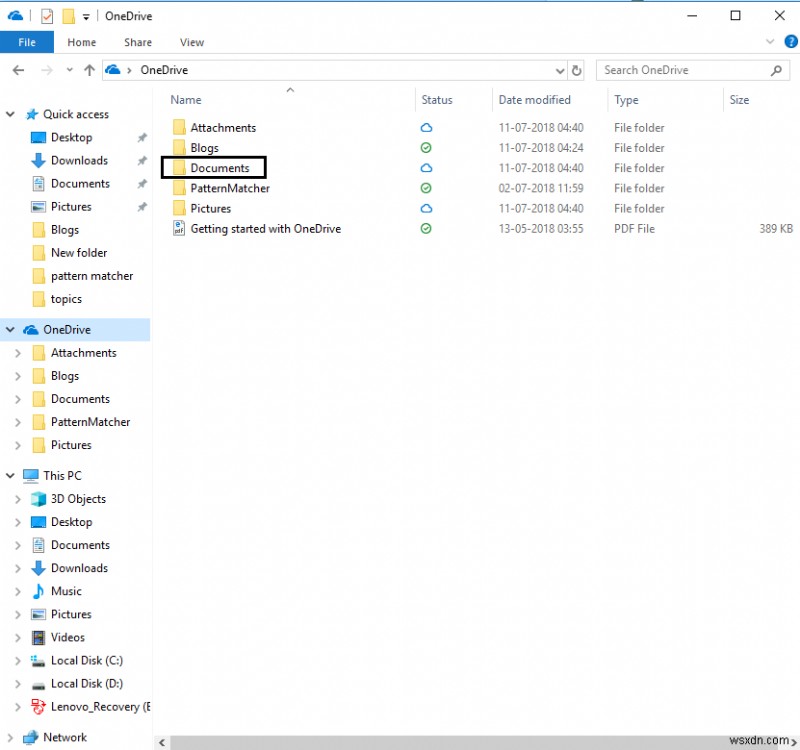Click the Back navigation button
The image size is (800, 750).
(18, 70)
